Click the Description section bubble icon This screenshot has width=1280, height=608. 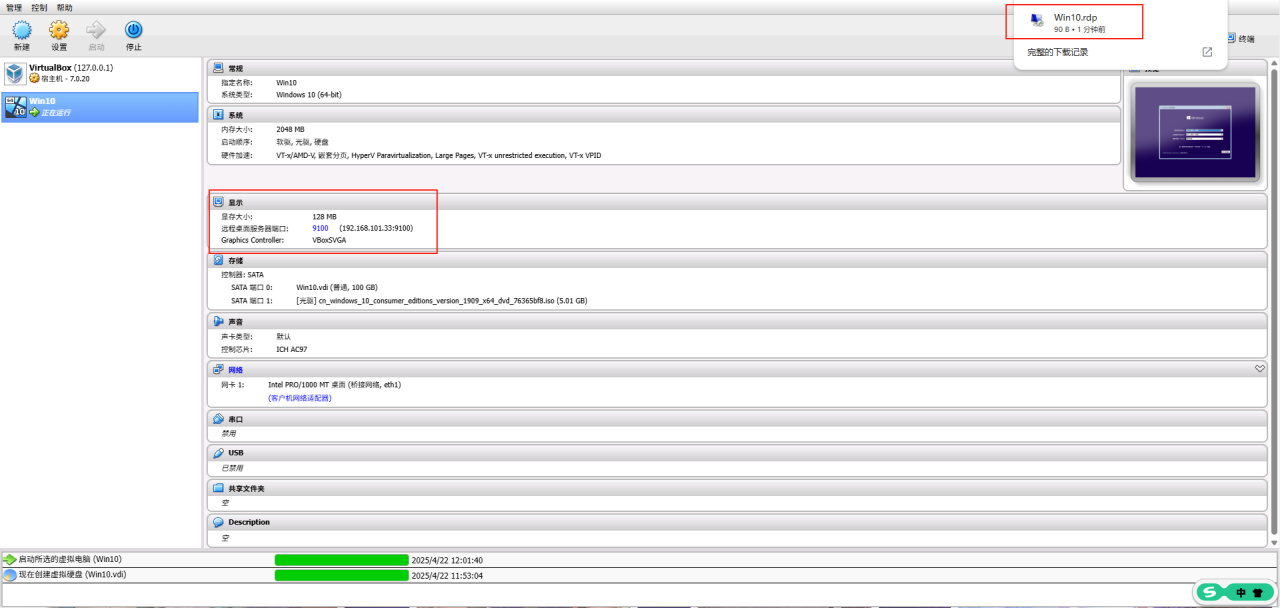[x=218, y=522]
